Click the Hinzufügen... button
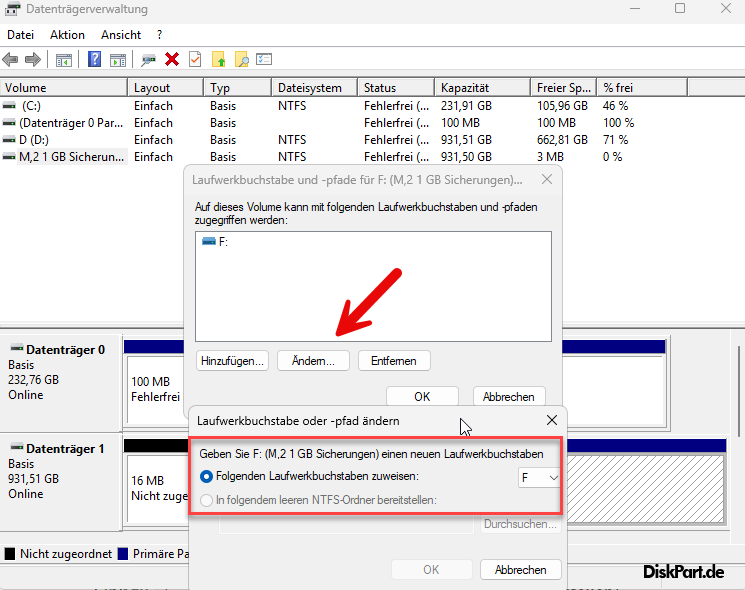The width and height of the screenshot is (745, 590). [x=232, y=361]
